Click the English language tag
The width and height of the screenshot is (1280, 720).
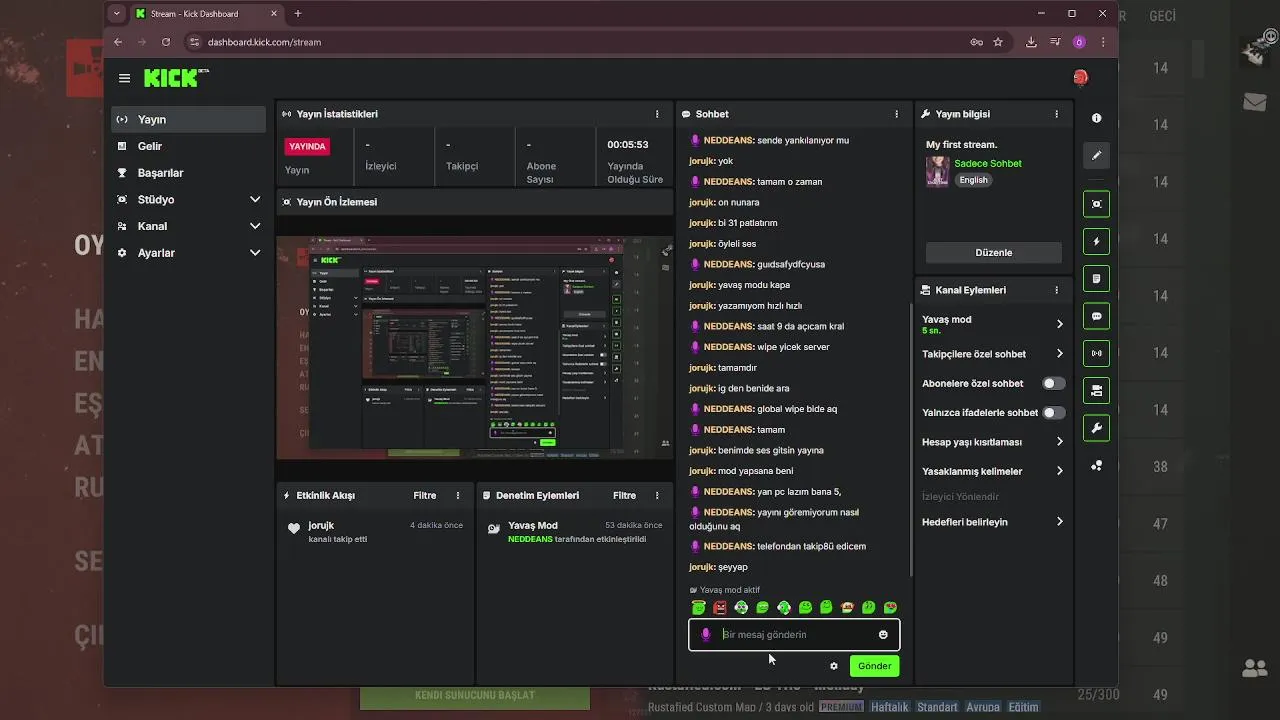click(973, 180)
